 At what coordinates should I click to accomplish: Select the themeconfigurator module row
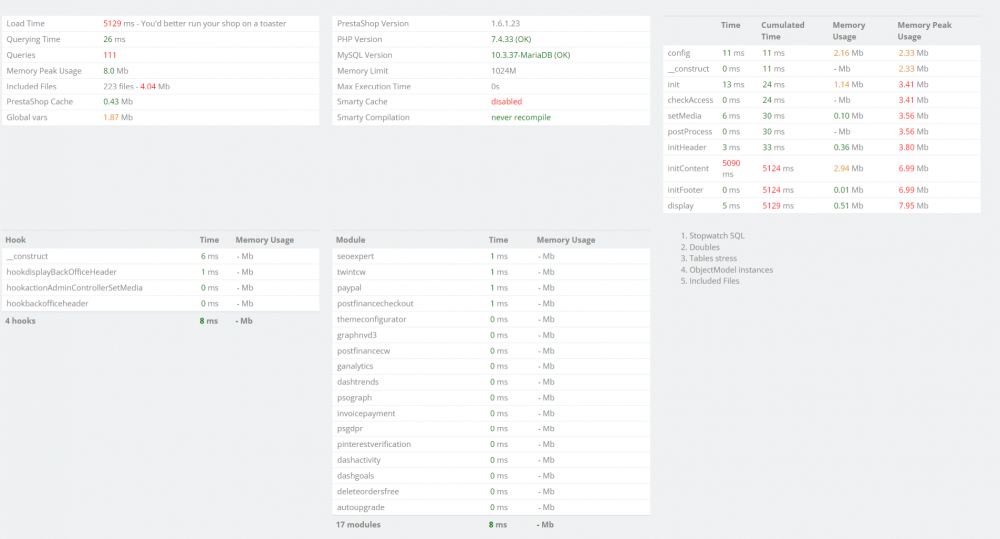(x=491, y=320)
